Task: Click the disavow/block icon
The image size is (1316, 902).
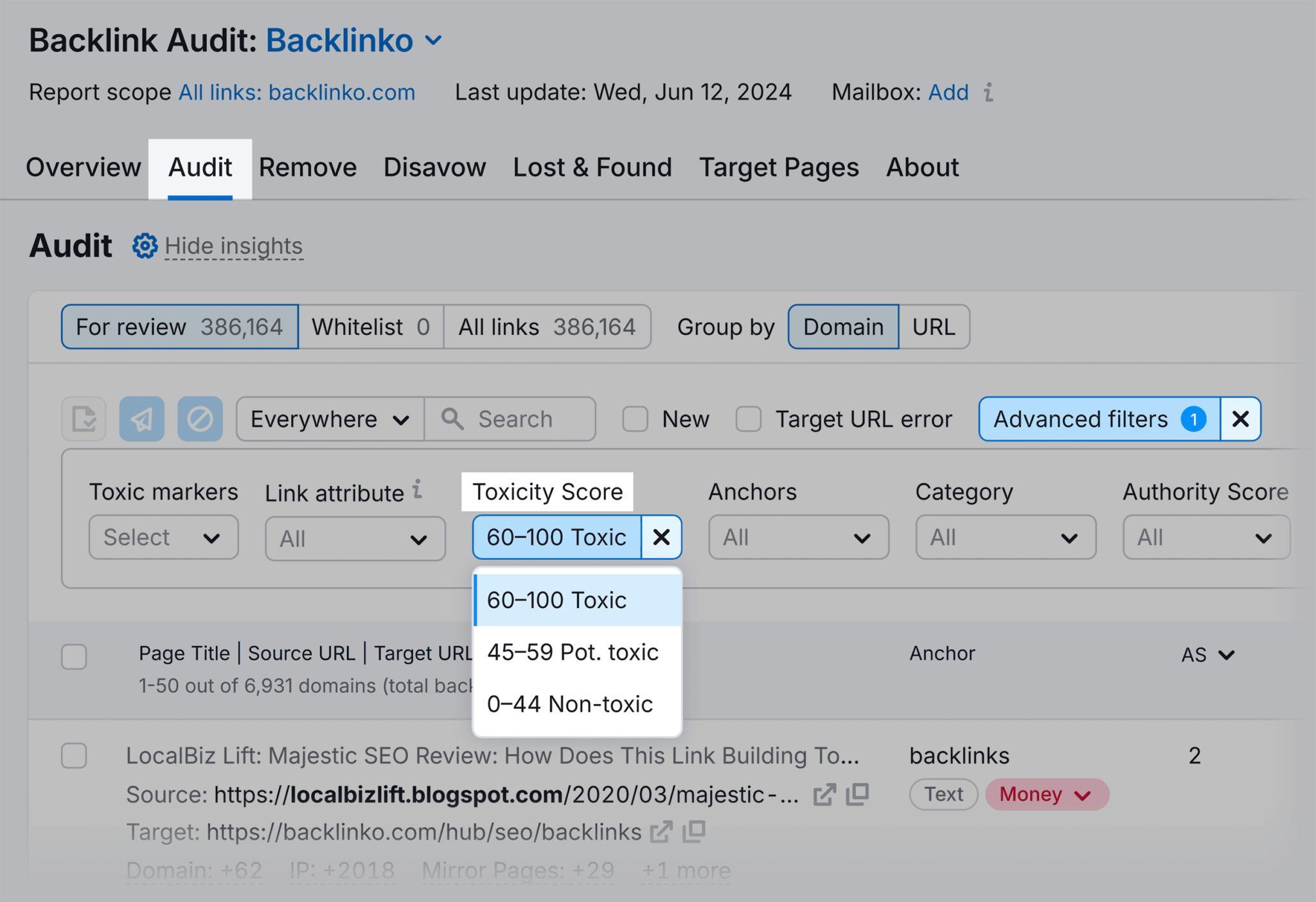Action: (x=200, y=418)
